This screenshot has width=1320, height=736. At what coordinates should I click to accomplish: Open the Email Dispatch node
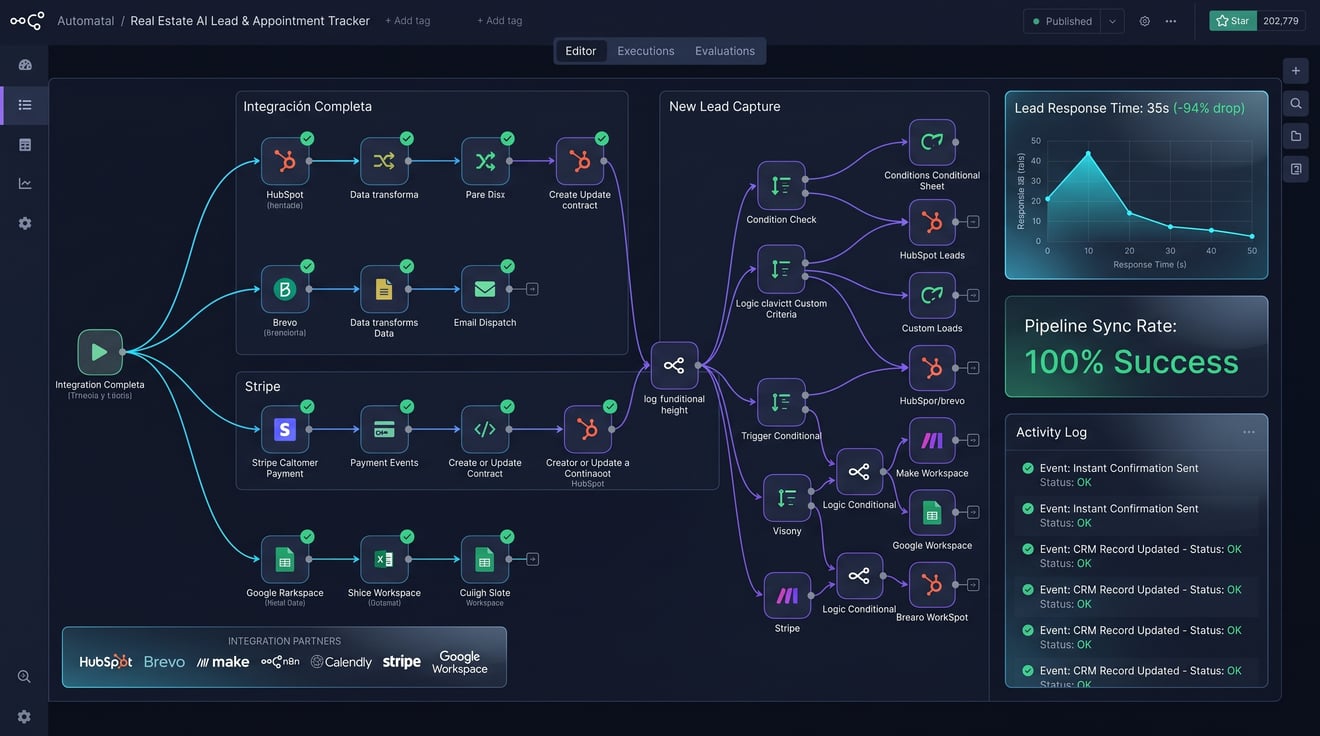485,289
